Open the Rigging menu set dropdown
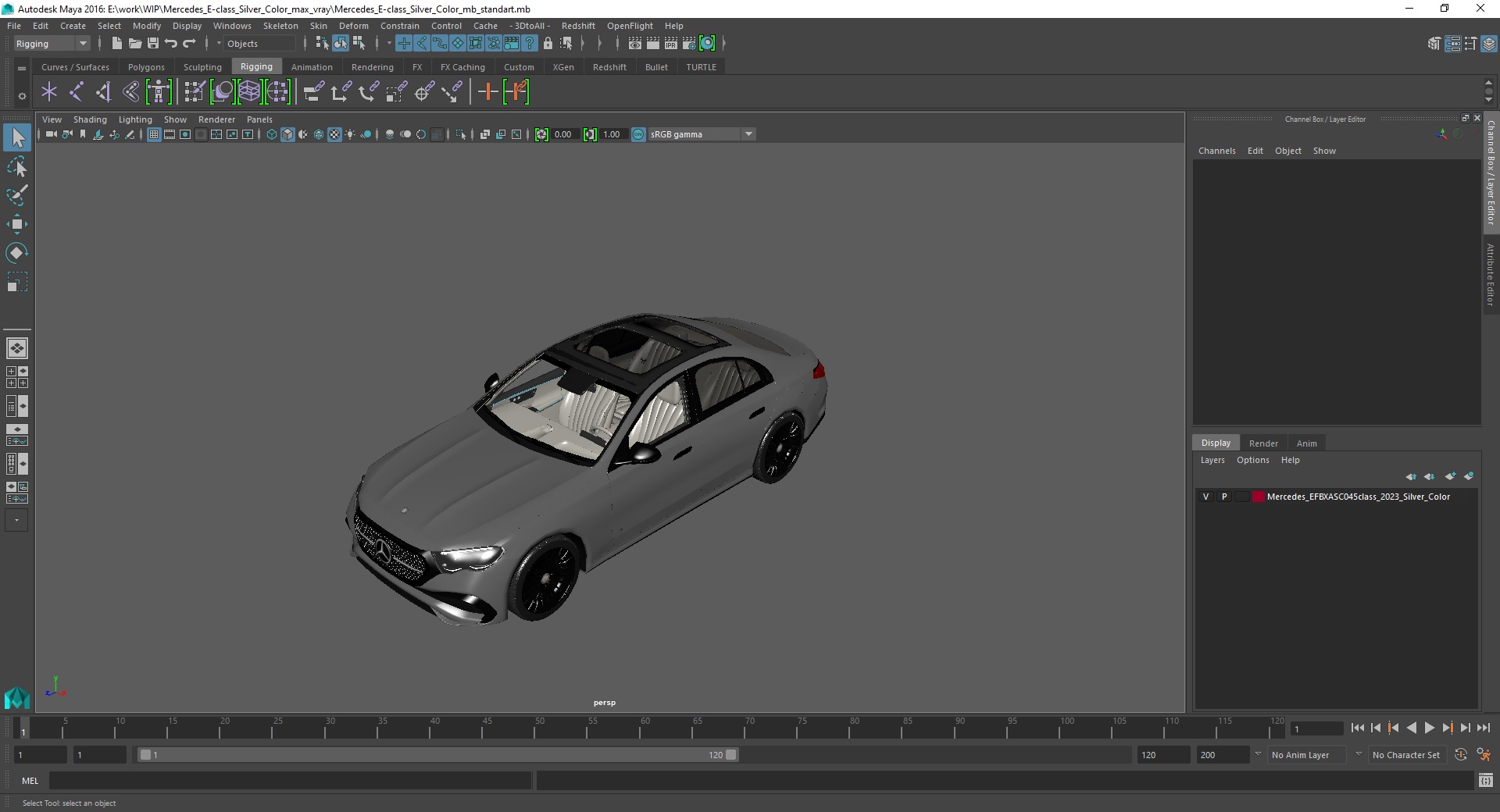 click(x=52, y=44)
